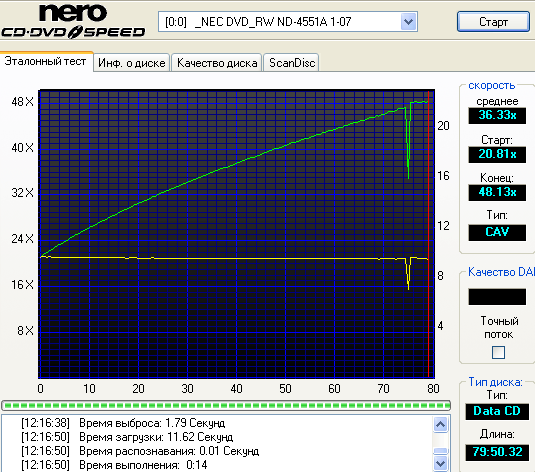Open the Инф. о диске tab
This screenshot has height=472, width=535.
click(132, 63)
